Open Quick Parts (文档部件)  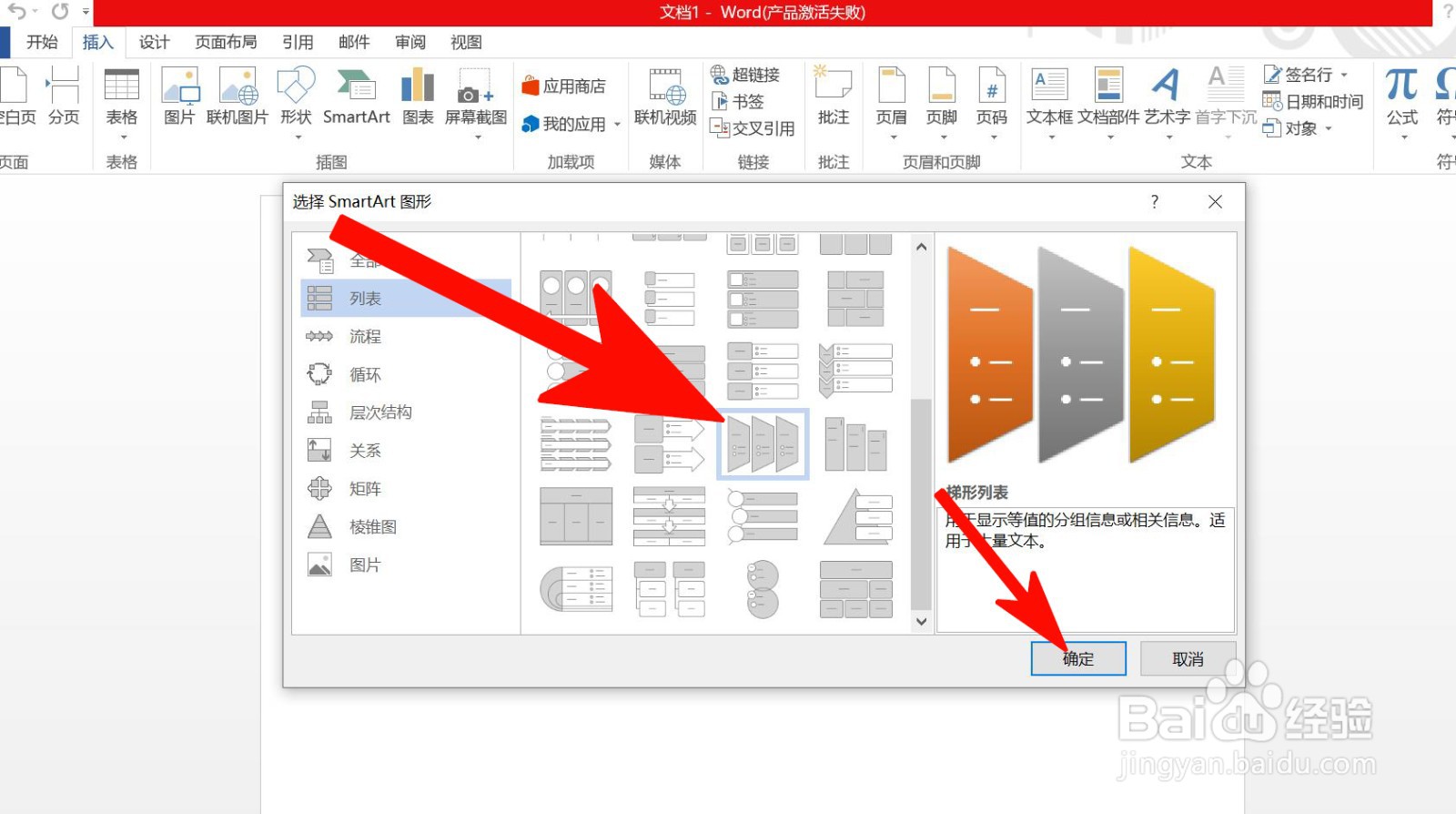1108,103
